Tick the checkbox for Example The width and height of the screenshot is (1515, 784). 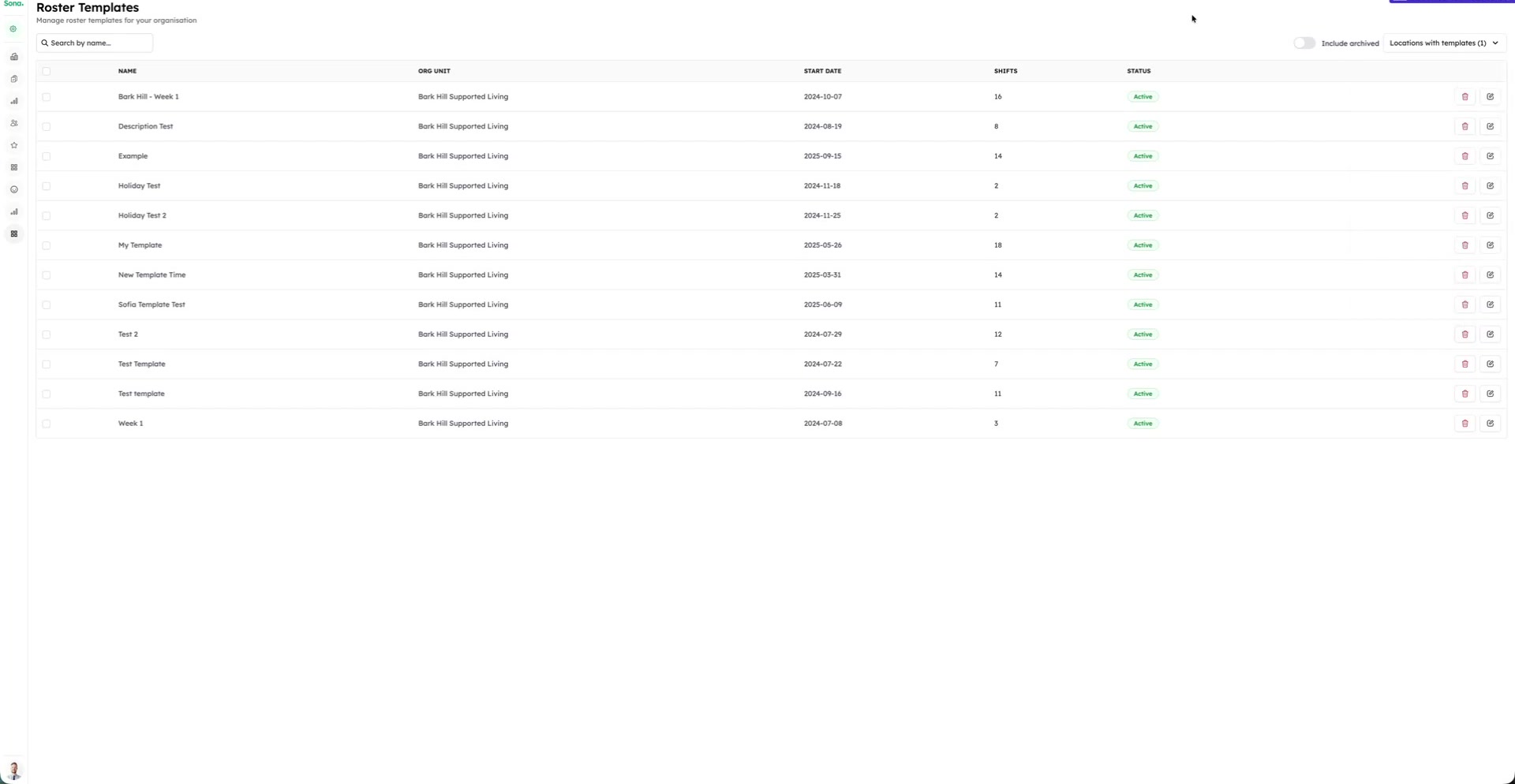coord(46,156)
